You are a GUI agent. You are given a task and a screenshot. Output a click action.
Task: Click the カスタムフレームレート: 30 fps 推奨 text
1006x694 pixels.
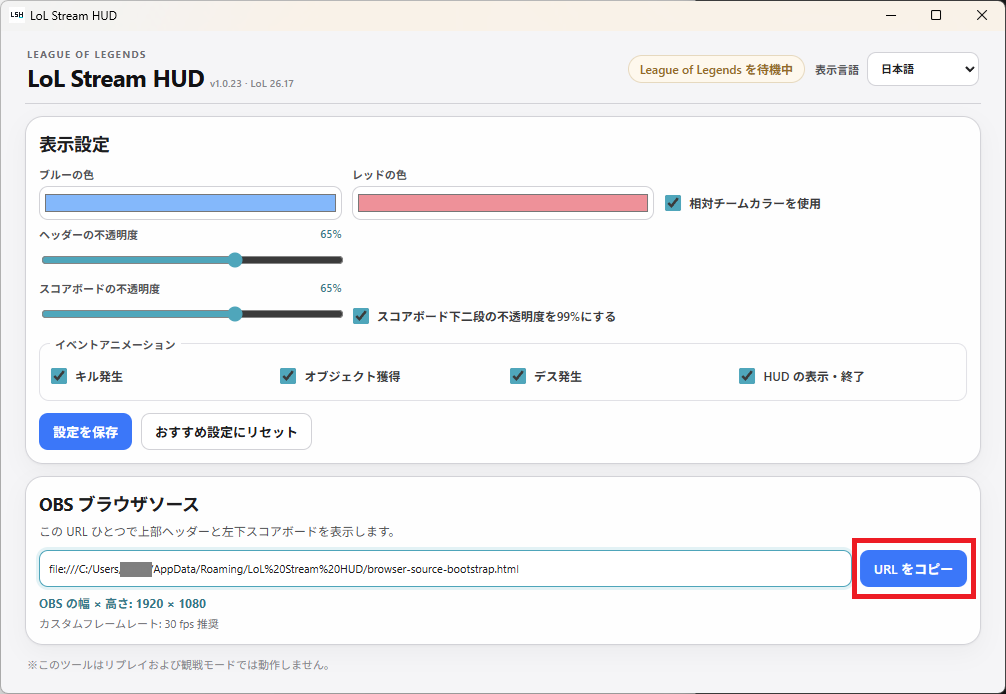[x=129, y=623]
